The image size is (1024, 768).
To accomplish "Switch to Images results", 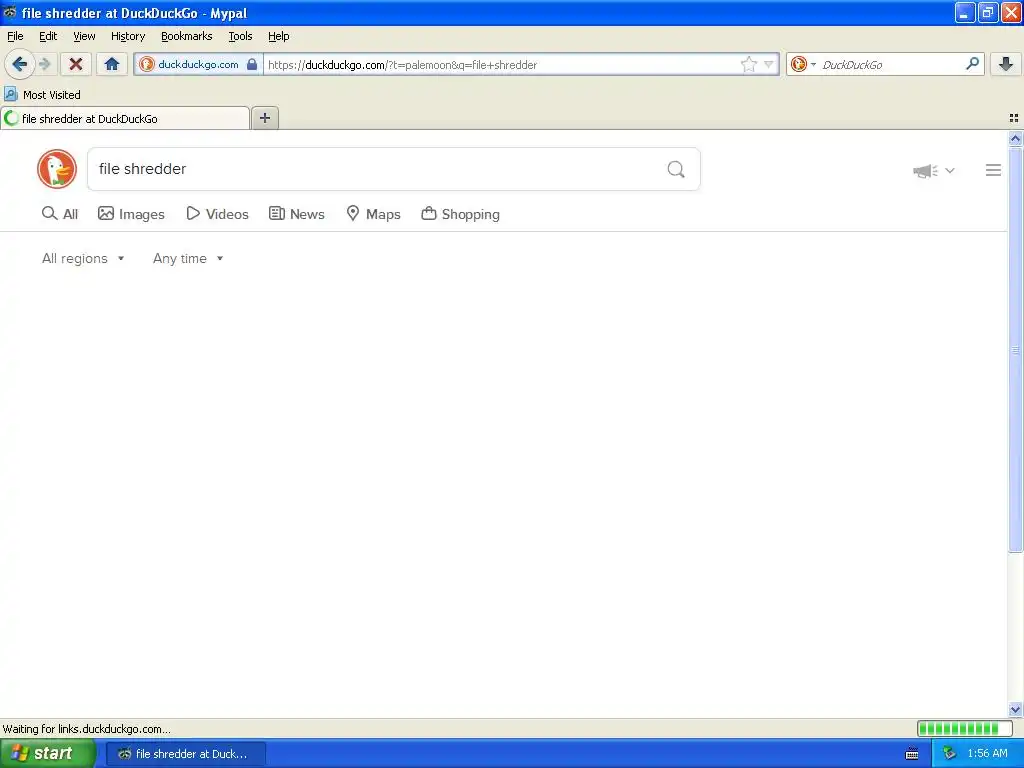I will click(131, 214).
